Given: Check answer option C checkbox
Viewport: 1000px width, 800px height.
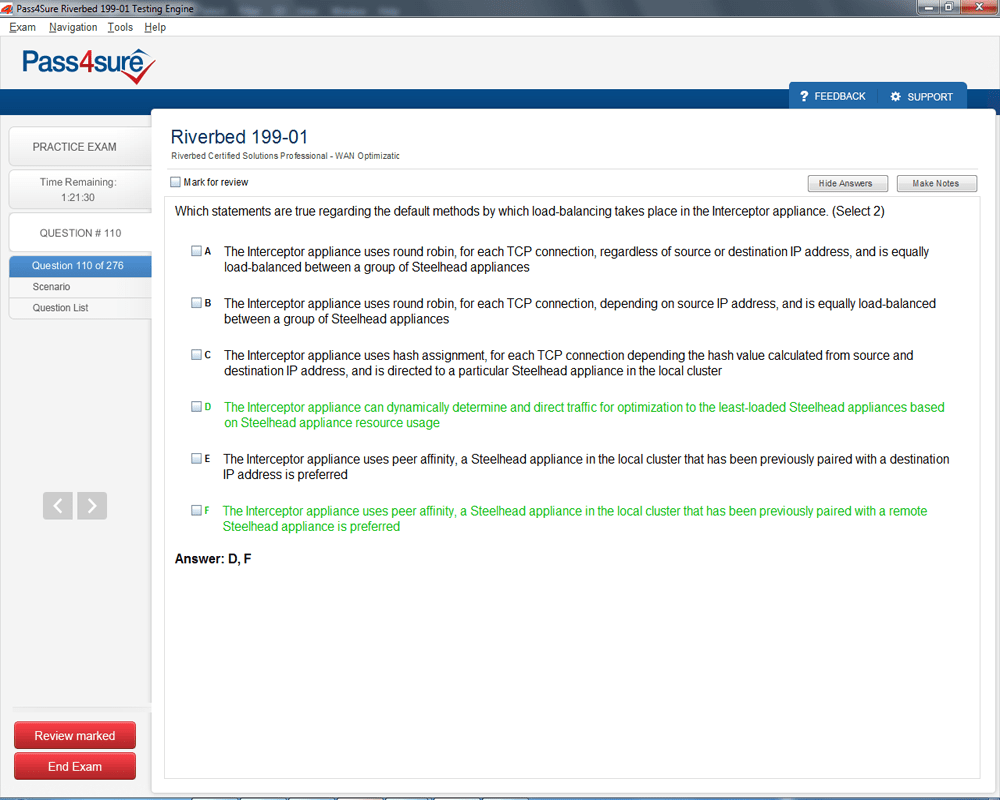Looking at the screenshot, I should (x=196, y=354).
